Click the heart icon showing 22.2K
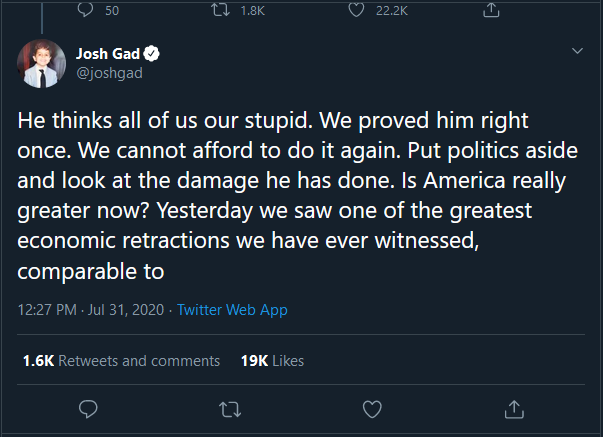This screenshot has width=603, height=437. 355,10
